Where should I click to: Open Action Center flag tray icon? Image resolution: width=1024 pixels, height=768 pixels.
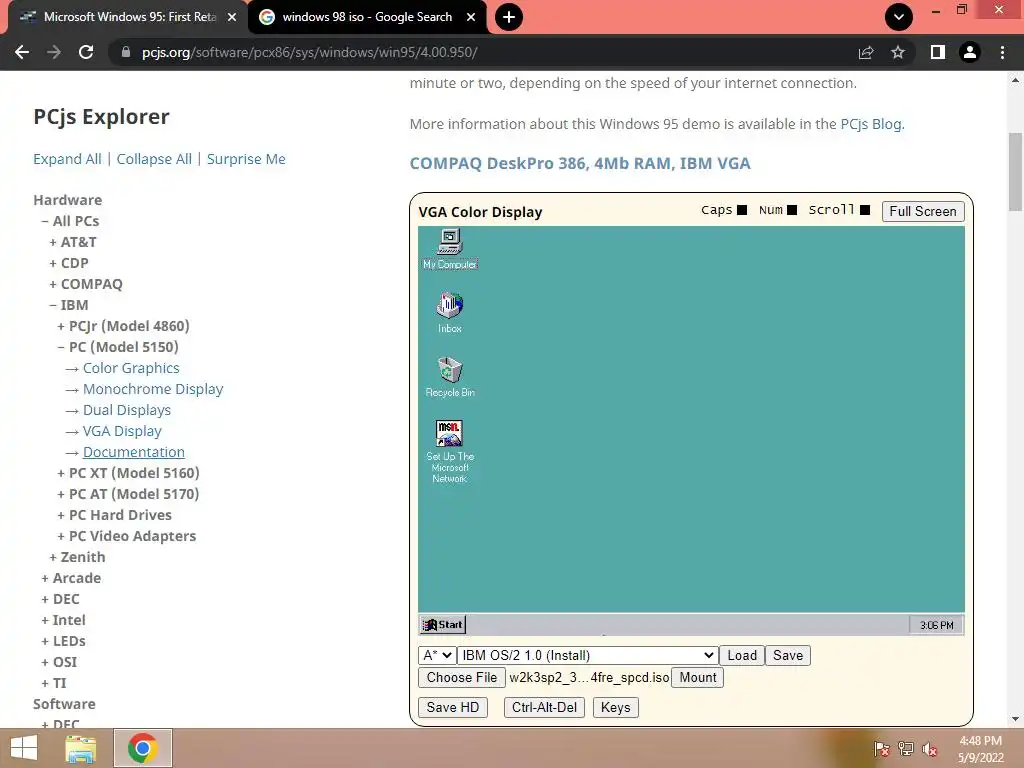[x=882, y=749]
